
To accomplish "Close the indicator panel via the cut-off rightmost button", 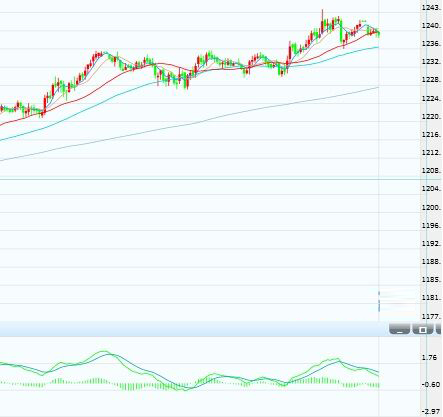I will coord(439,329).
